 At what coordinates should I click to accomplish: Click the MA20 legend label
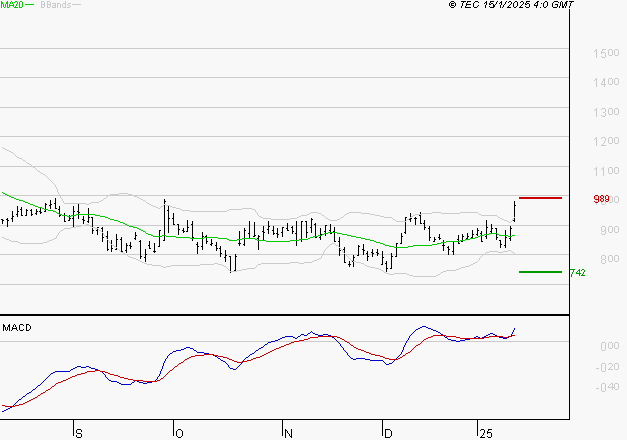tap(11, 6)
